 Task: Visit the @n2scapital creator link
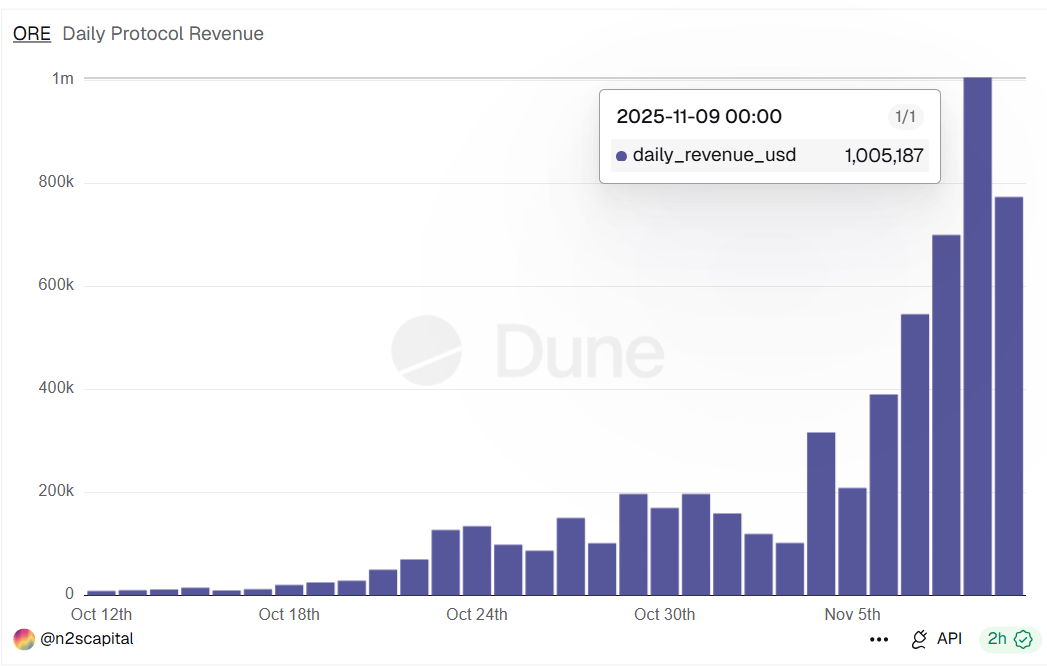pos(85,639)
